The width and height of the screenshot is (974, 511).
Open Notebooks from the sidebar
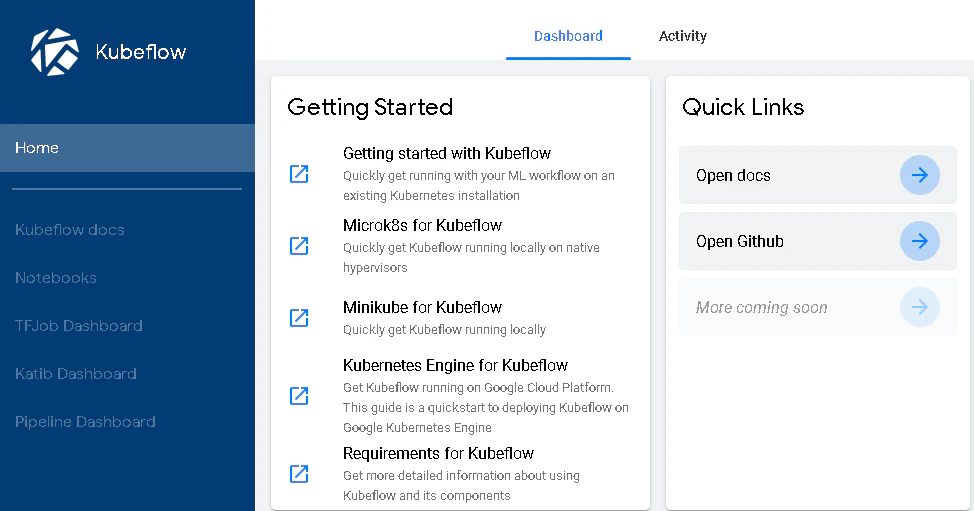[56, 278]
